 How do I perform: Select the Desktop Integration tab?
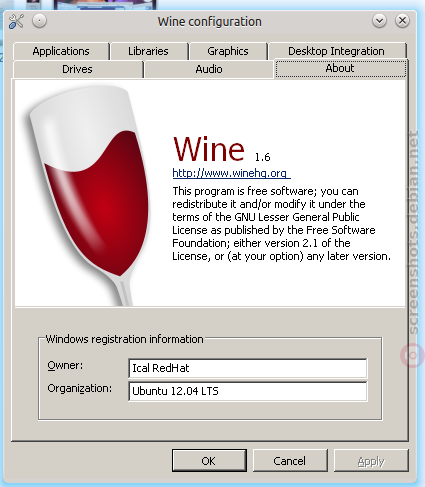(x=337, y=51)
